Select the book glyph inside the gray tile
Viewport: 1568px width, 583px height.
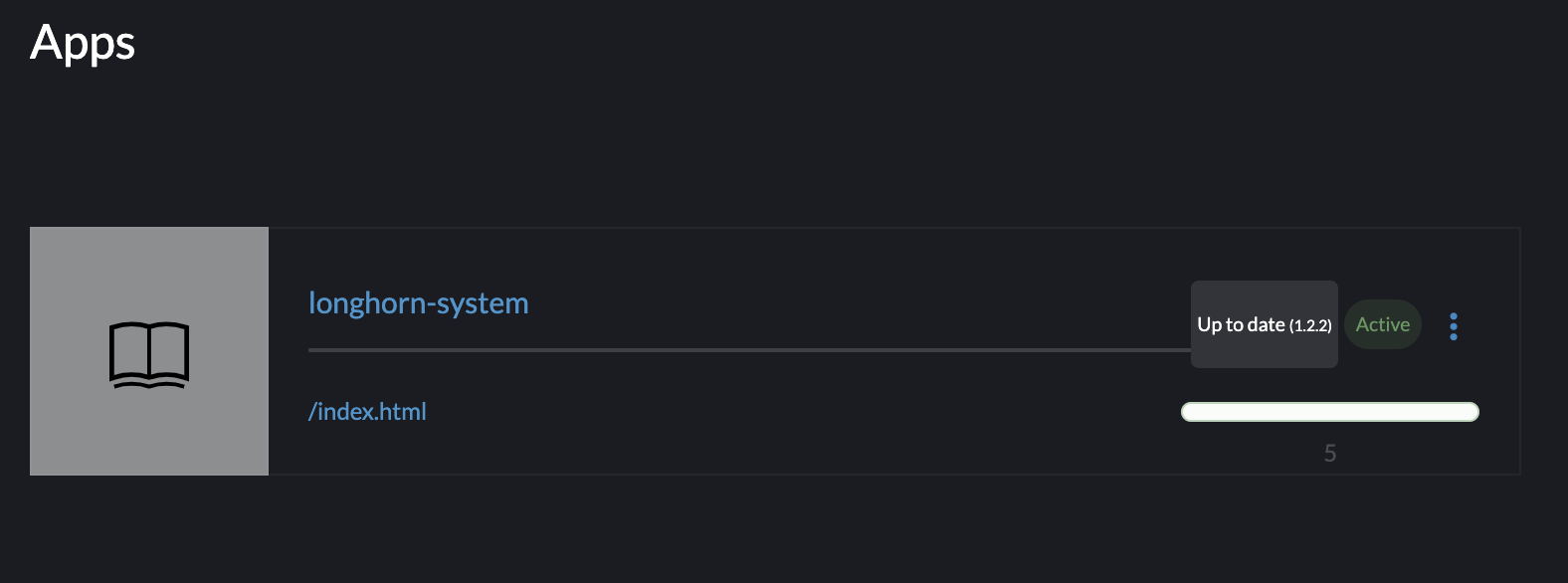[x=149, y=354]
